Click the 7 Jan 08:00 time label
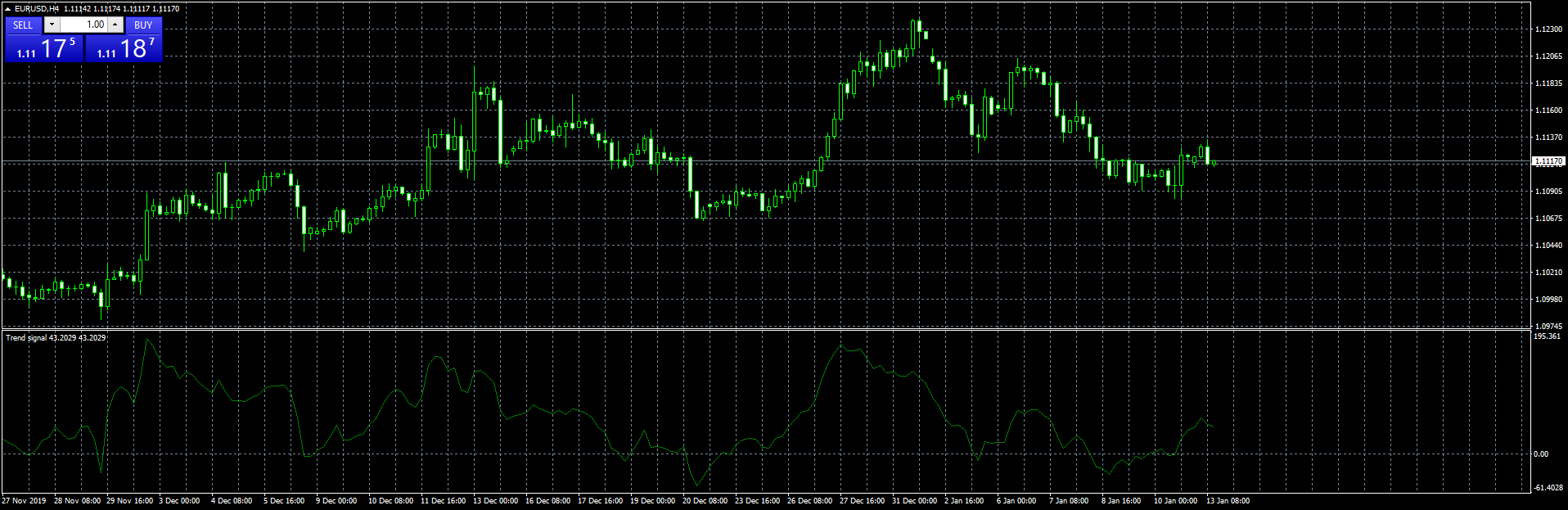 1070,501
